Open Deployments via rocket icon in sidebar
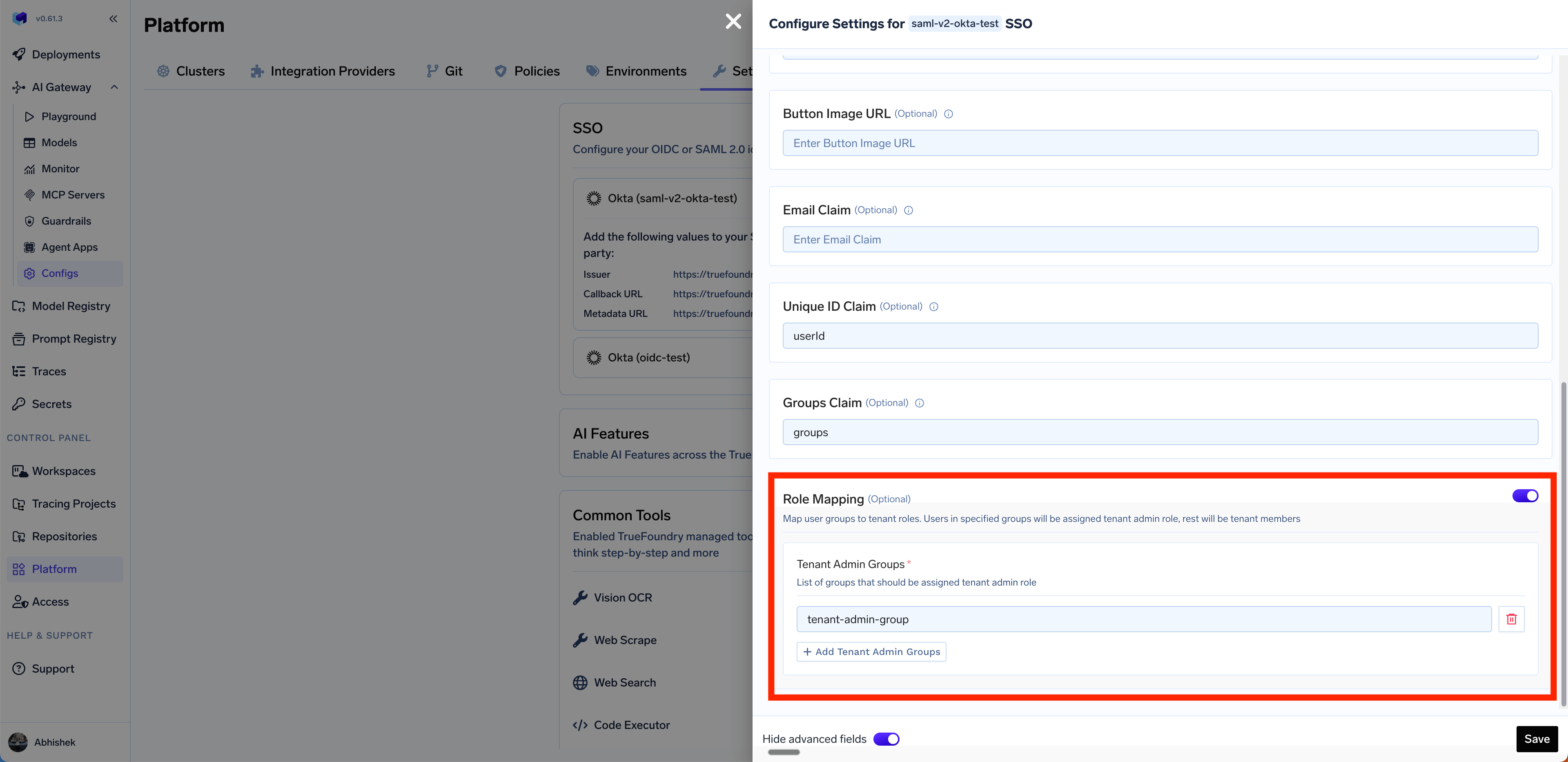 click(19, 54)
